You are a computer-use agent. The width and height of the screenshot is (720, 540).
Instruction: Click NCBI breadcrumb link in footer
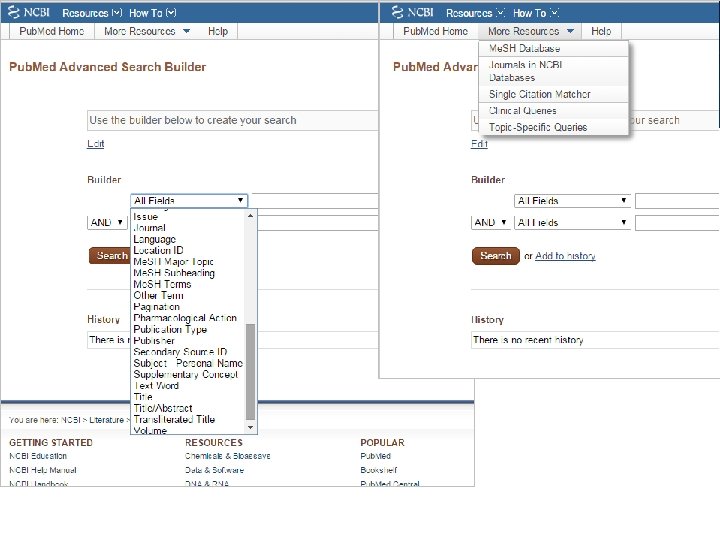point(71,420)
